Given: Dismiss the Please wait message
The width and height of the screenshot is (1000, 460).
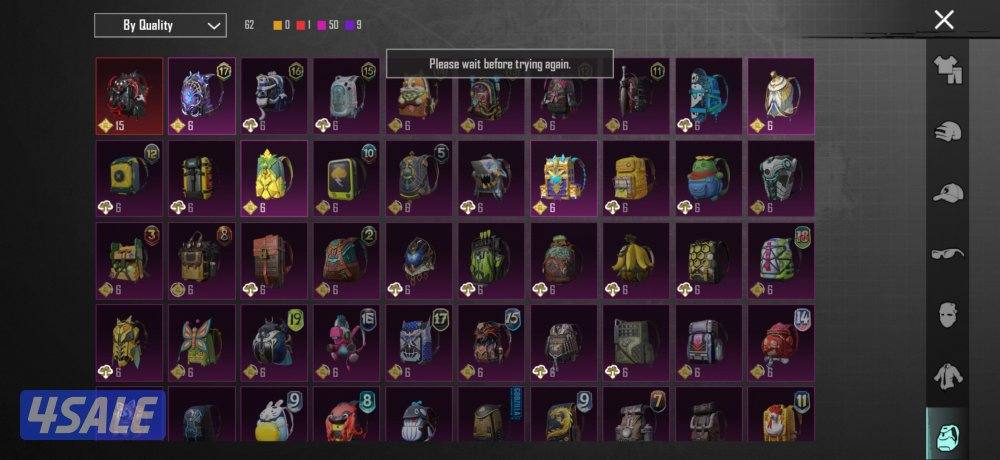Looking at the screenshot, I should click(x=499, y=64).
